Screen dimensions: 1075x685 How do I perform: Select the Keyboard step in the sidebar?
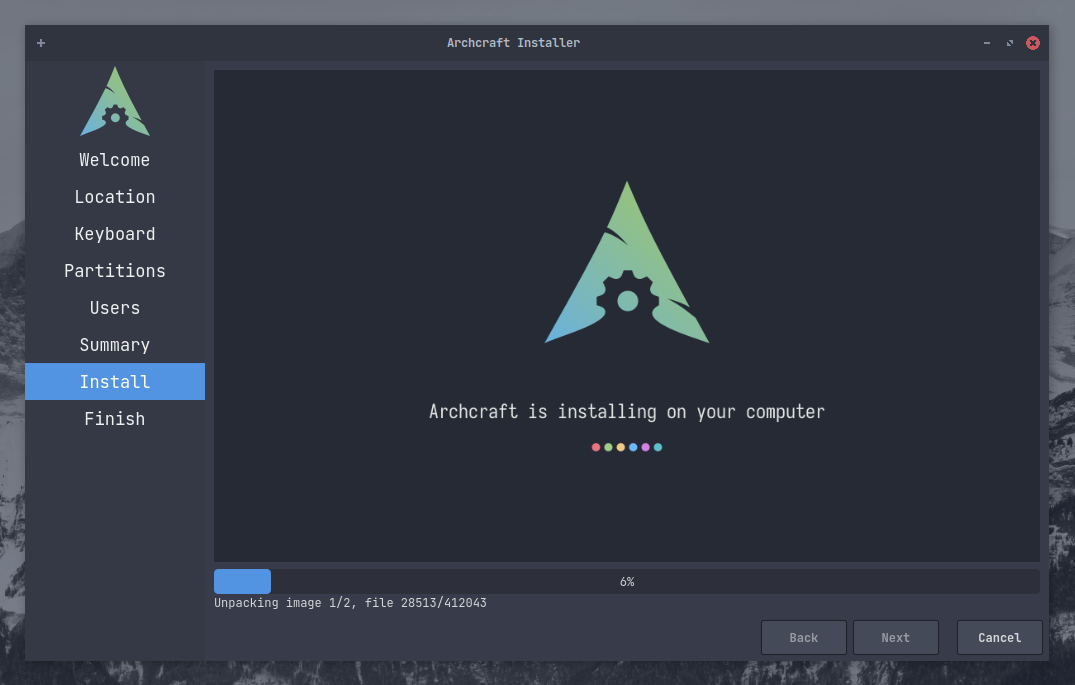click(114, 234)
